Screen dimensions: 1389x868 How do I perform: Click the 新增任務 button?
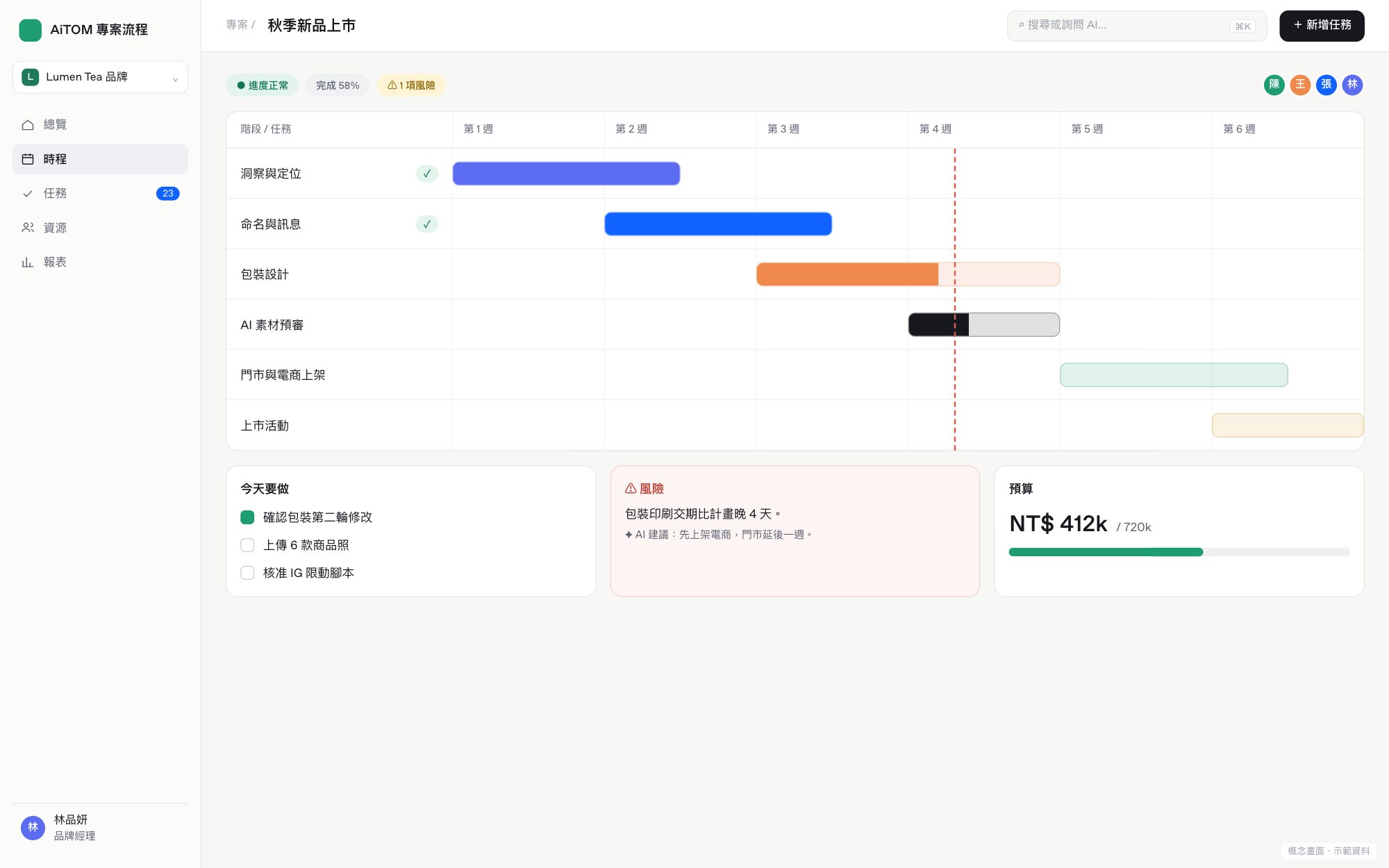pos(1322,26)
